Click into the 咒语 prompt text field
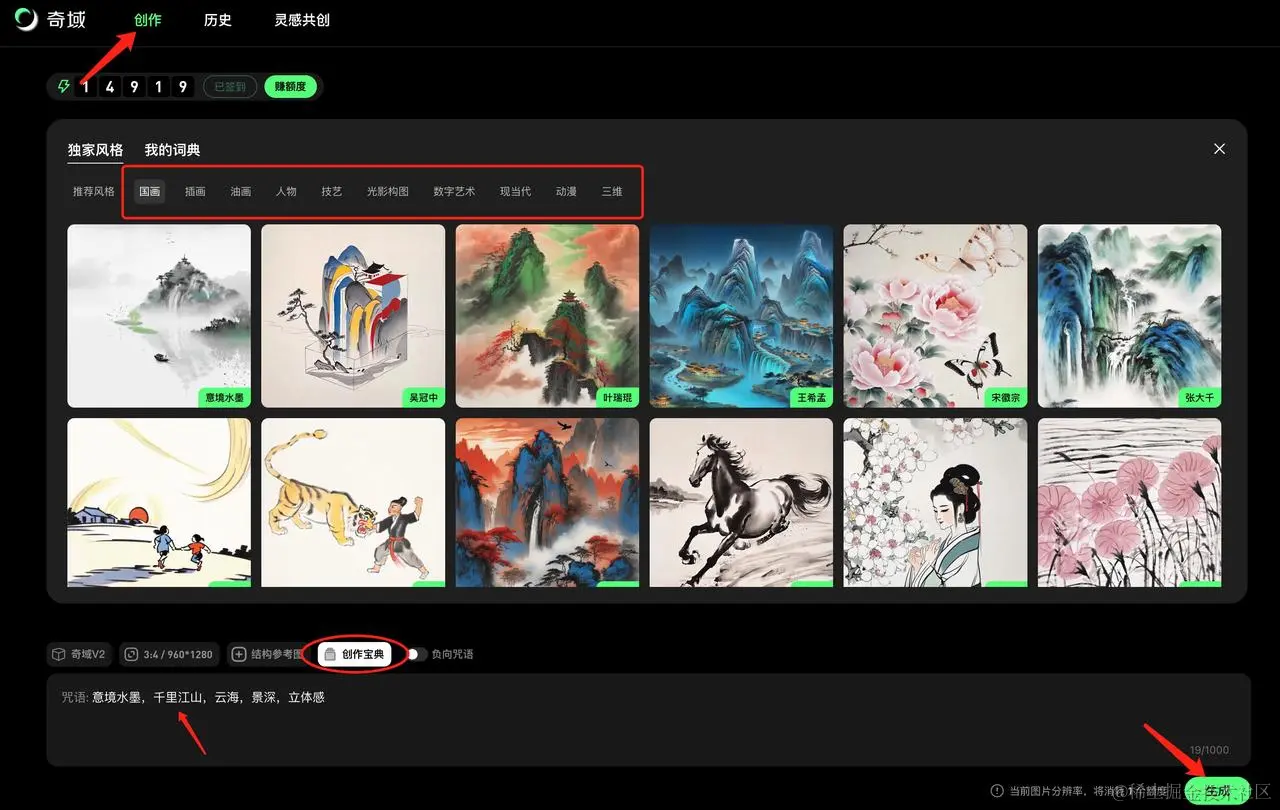The height and width of the screenshot is (810, 1280). coord(648,720)
